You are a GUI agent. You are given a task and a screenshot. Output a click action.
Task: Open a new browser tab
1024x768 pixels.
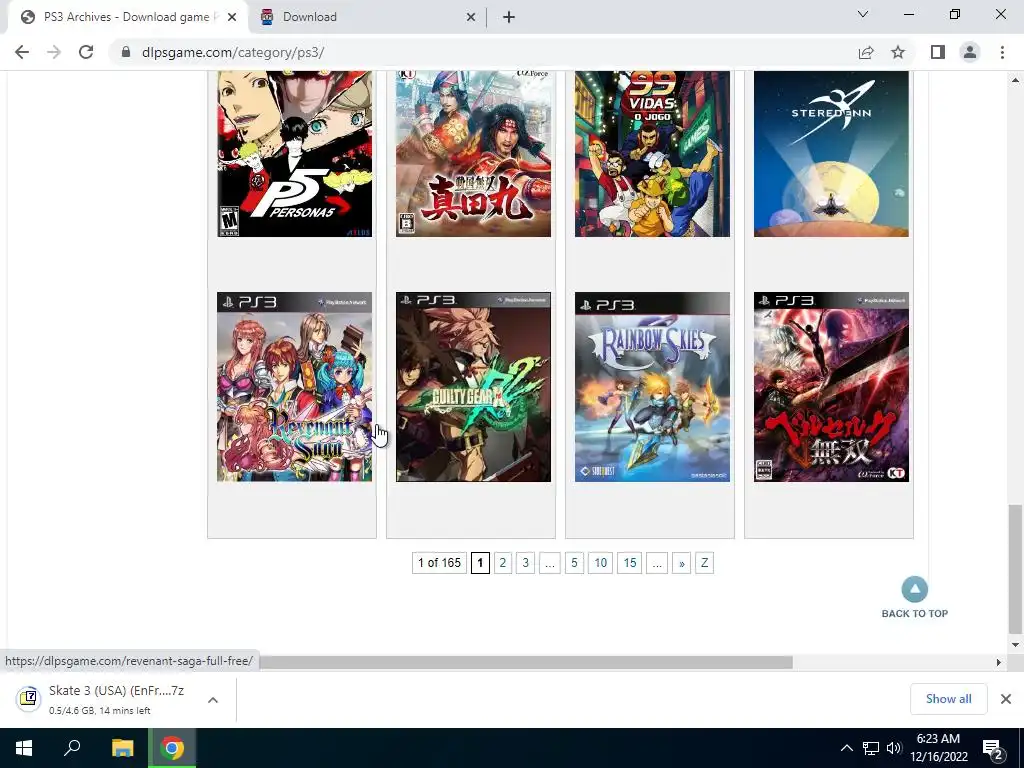pyautogui.click(x=509, y=17)
